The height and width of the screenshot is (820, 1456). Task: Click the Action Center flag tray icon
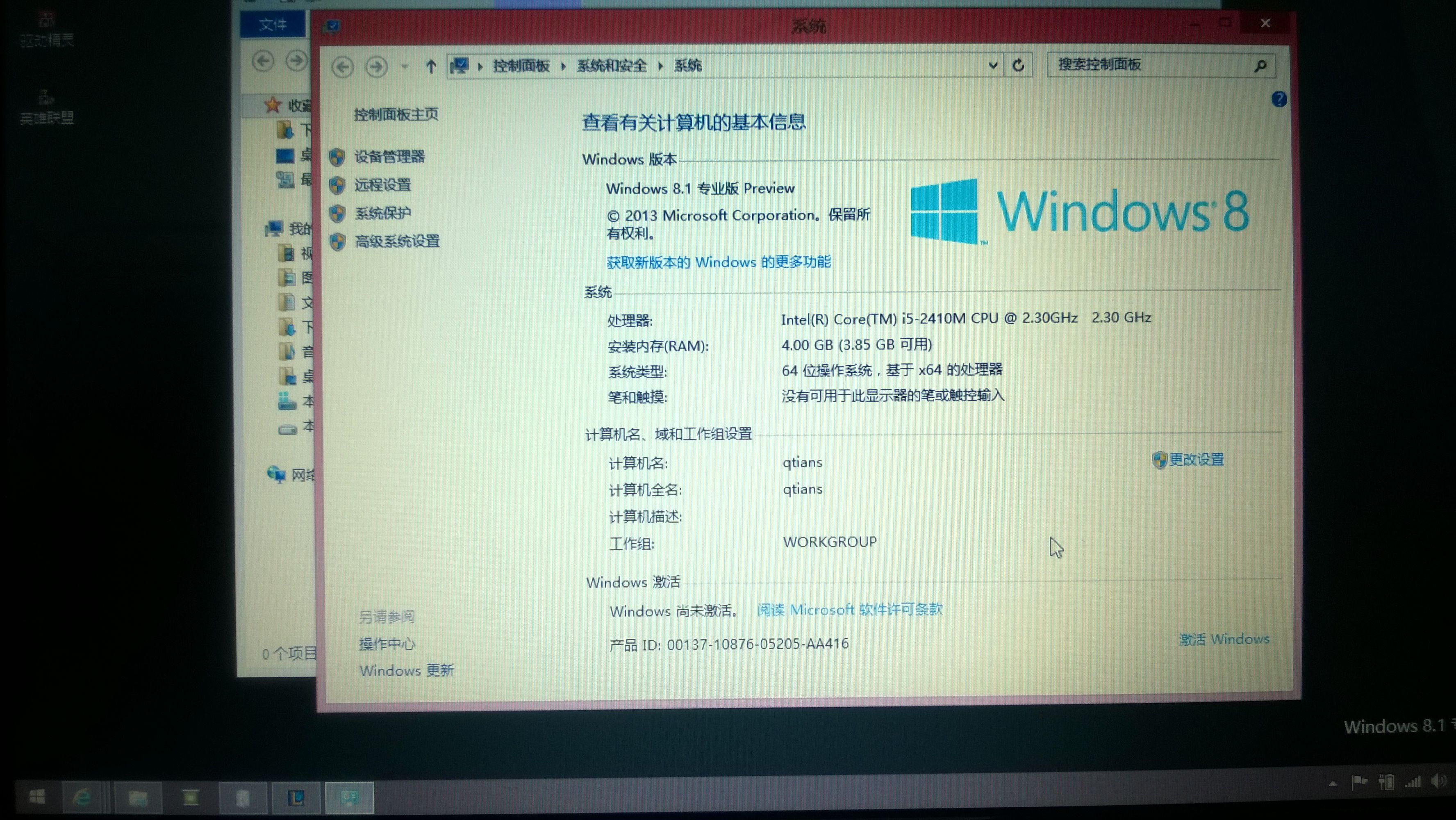click(x=1359, y=782)
